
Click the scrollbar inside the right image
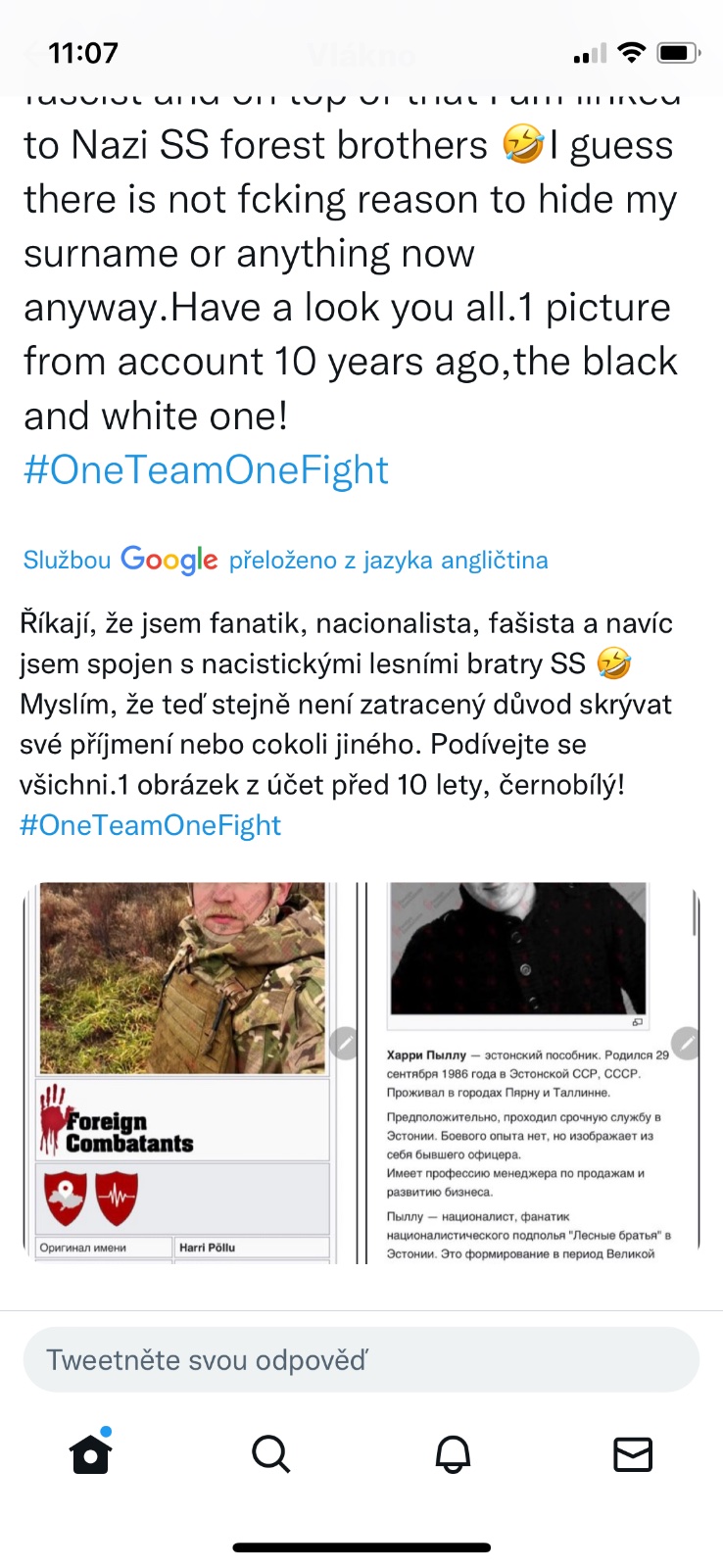coord(695,913)
